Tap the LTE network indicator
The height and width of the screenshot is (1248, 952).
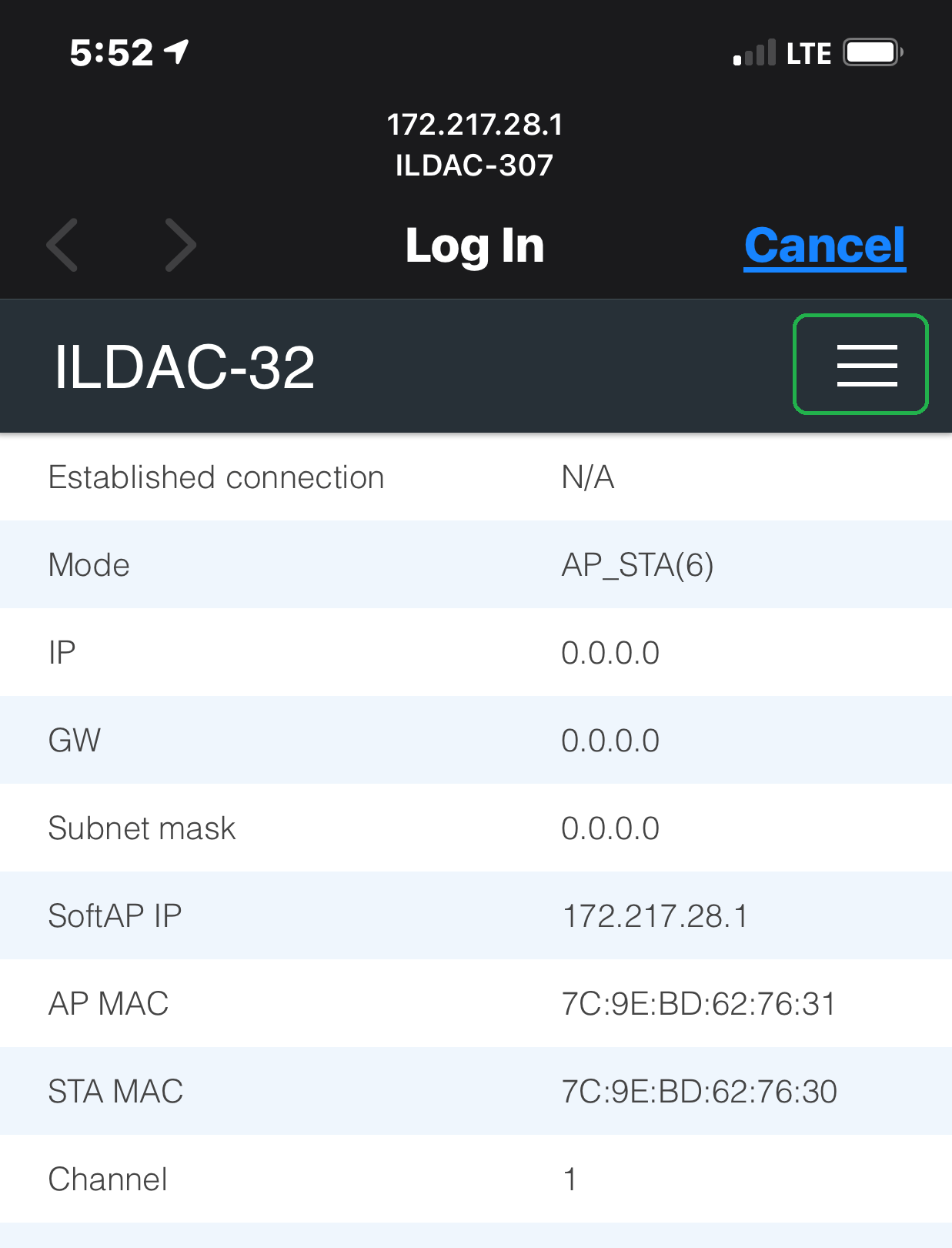click(809, 54)
